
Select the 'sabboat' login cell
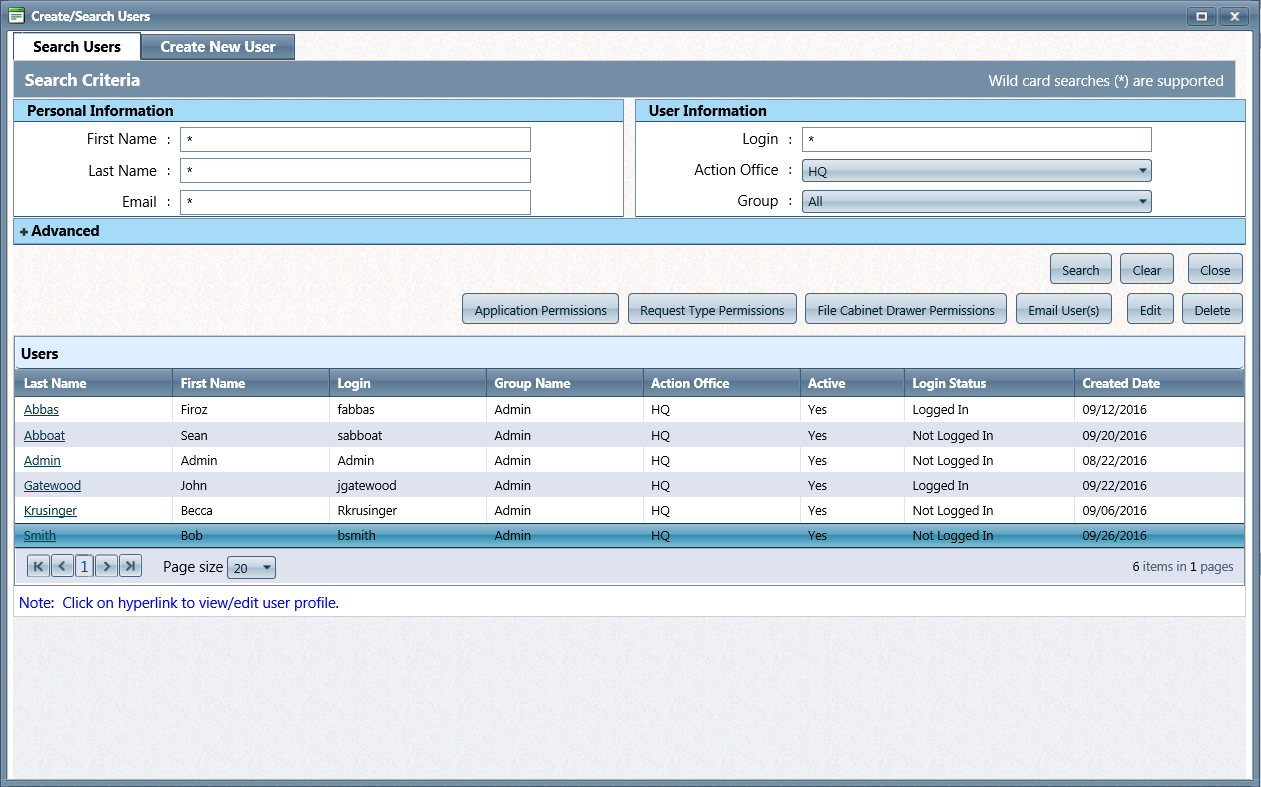click(x=408, y=436)
